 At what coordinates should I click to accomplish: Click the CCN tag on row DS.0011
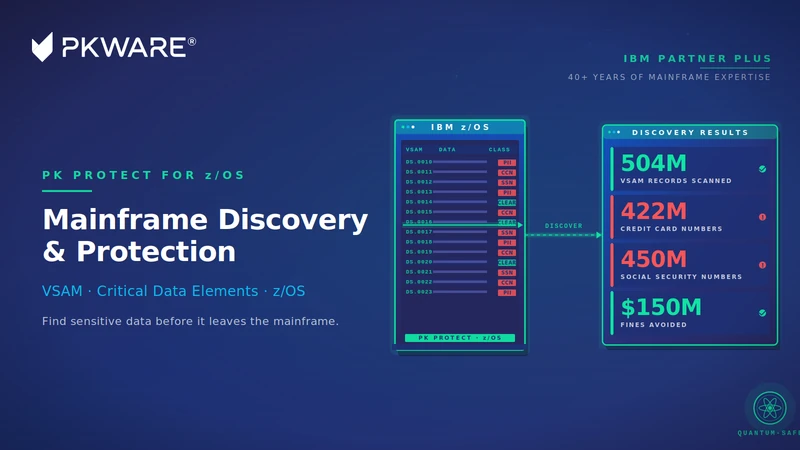(507, 172)
